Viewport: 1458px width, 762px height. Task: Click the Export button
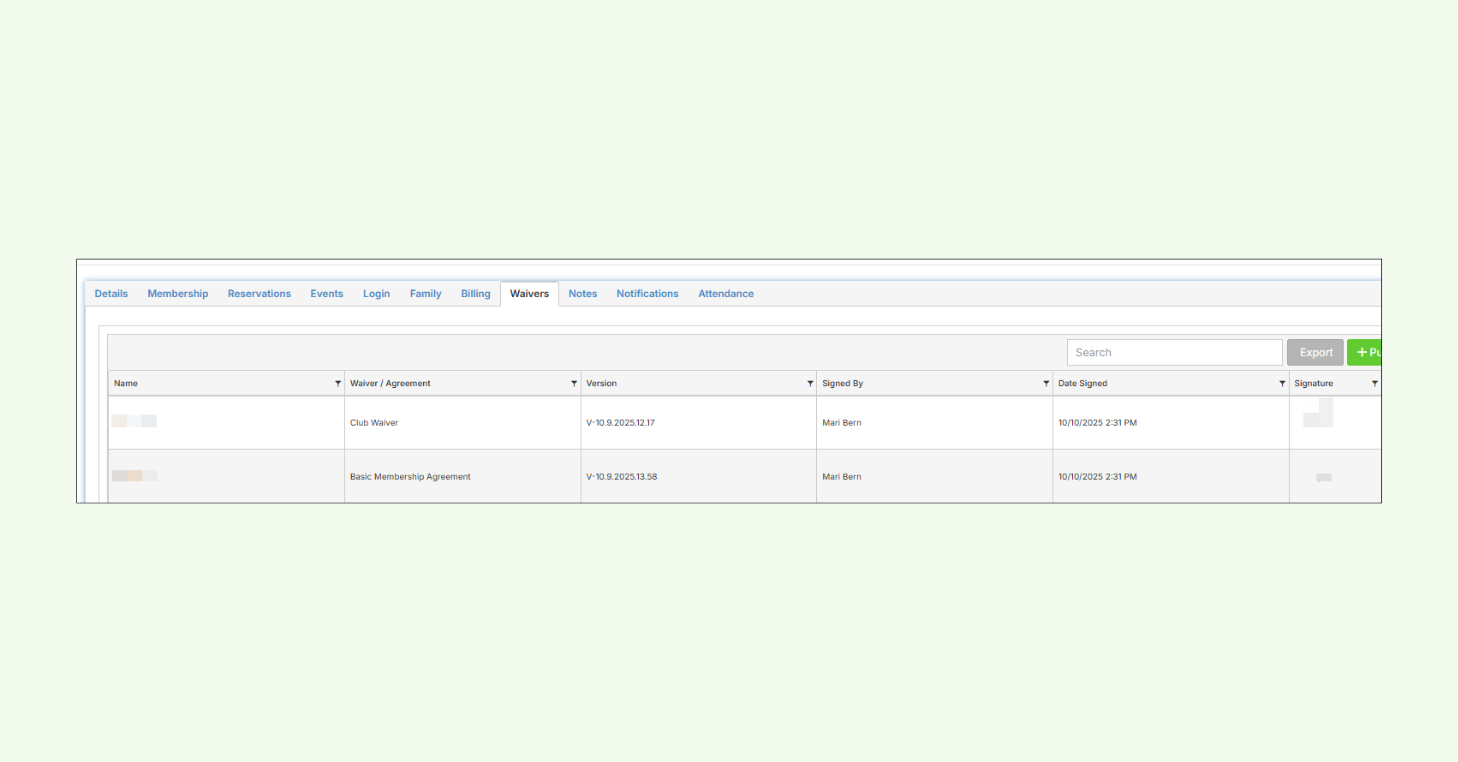1315,352
